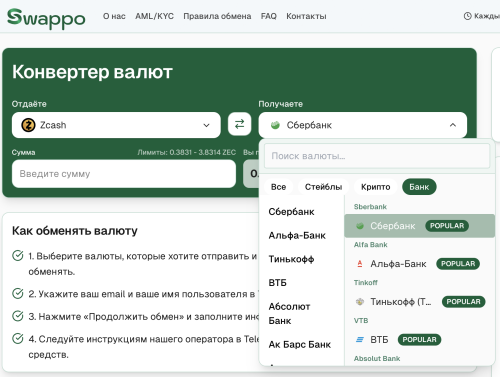Screen dimensions: 500x377
Task: Open the FAQ page
Action: coord(269,16)
